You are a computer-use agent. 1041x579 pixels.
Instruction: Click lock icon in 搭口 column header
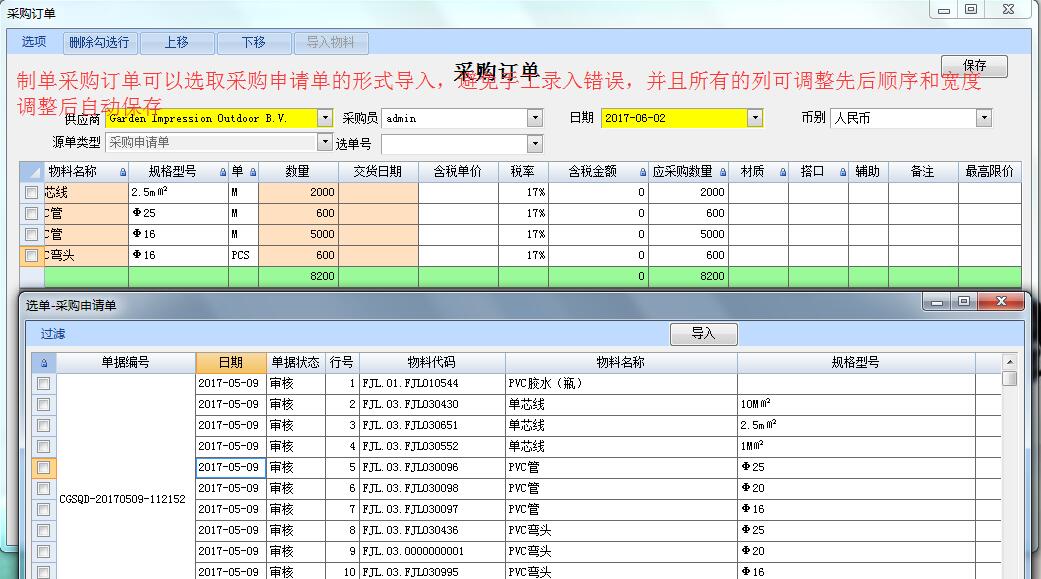point(842,172)
